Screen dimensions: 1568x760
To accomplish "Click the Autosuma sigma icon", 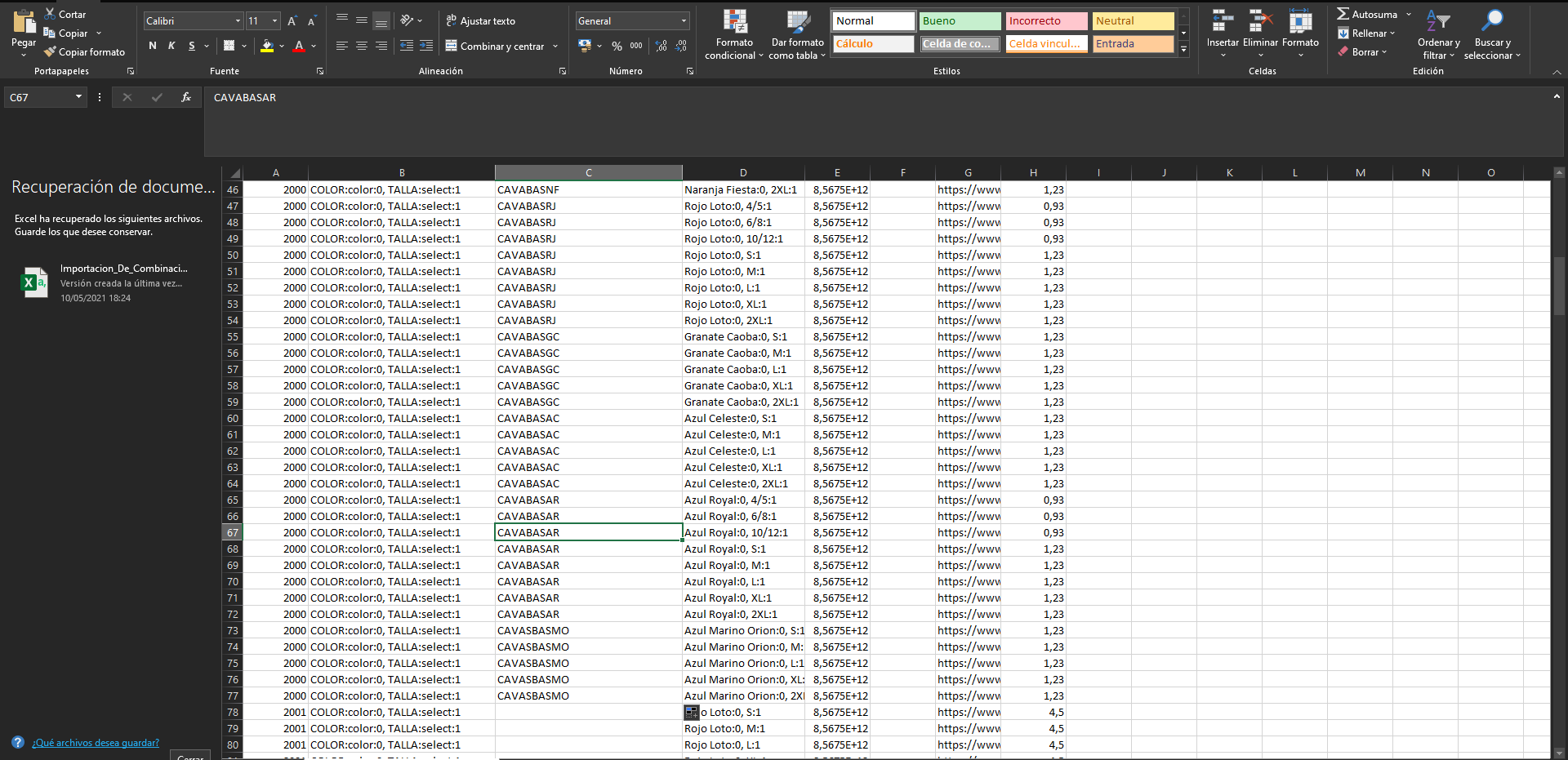I will pyautogui.click(x=1343, y=14).
